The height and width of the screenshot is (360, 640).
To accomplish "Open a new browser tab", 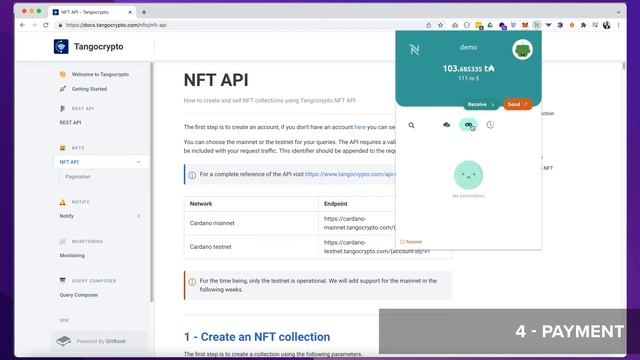I will click(x=144, y=12).
